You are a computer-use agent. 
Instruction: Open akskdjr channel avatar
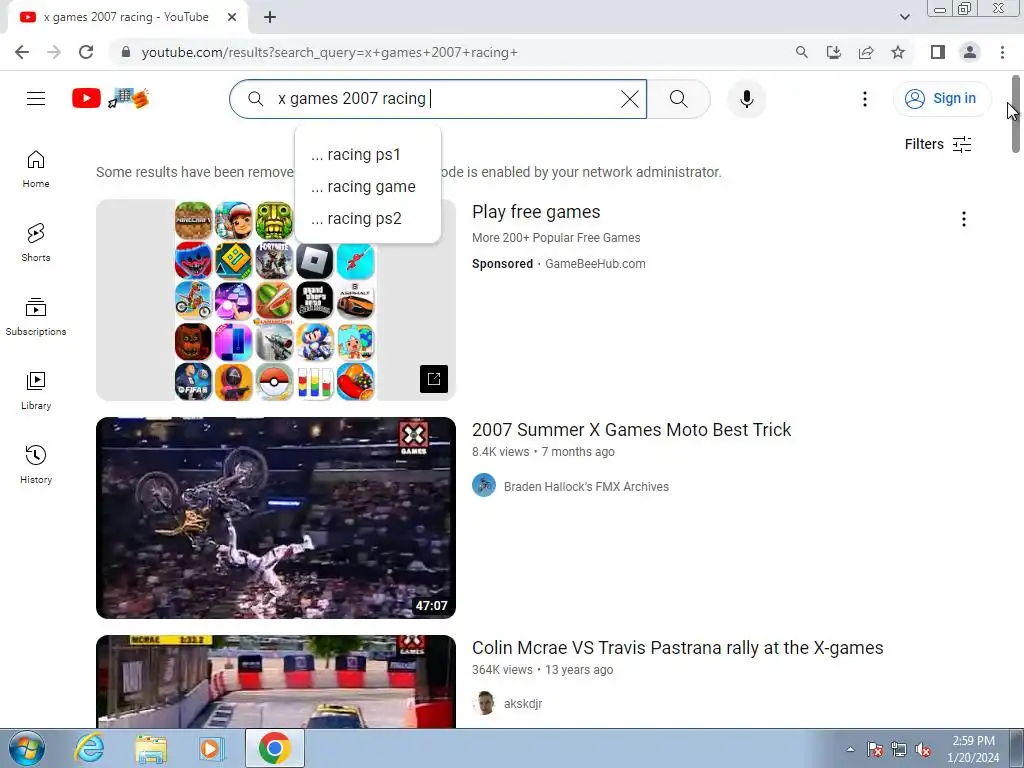pyautogui.click(x=484, y=703)
